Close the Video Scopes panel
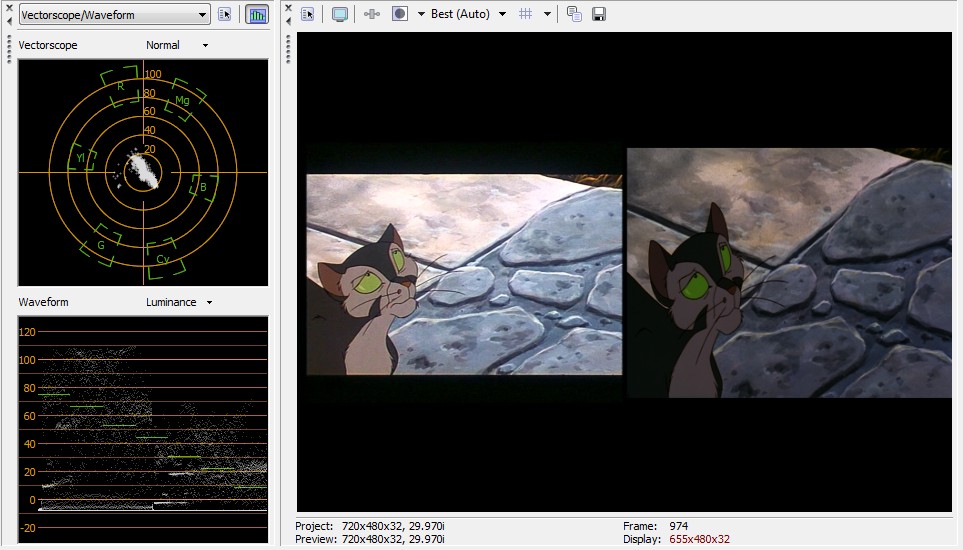This screenshot has height=550, width=963. (x=9, y=8)
